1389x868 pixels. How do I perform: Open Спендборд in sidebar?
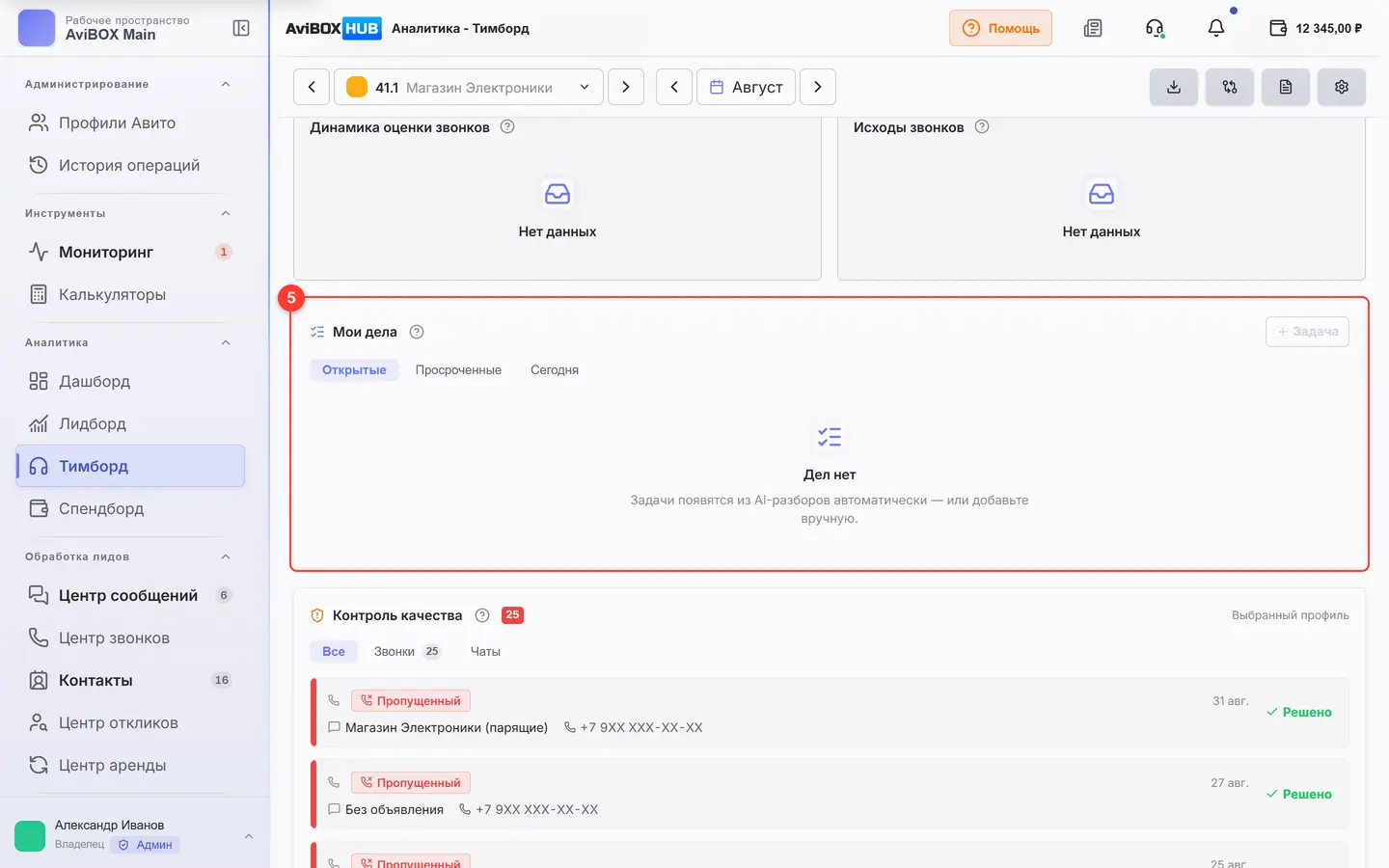coord(129,508)
